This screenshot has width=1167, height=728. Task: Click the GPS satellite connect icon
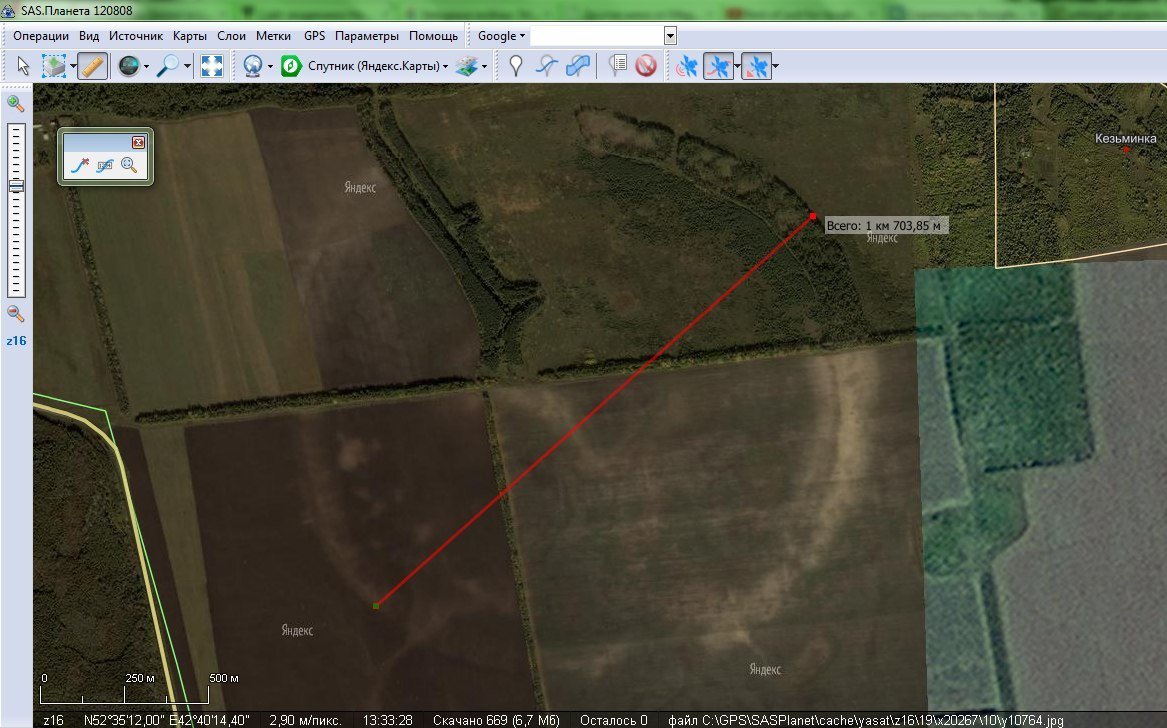(687, 66)
